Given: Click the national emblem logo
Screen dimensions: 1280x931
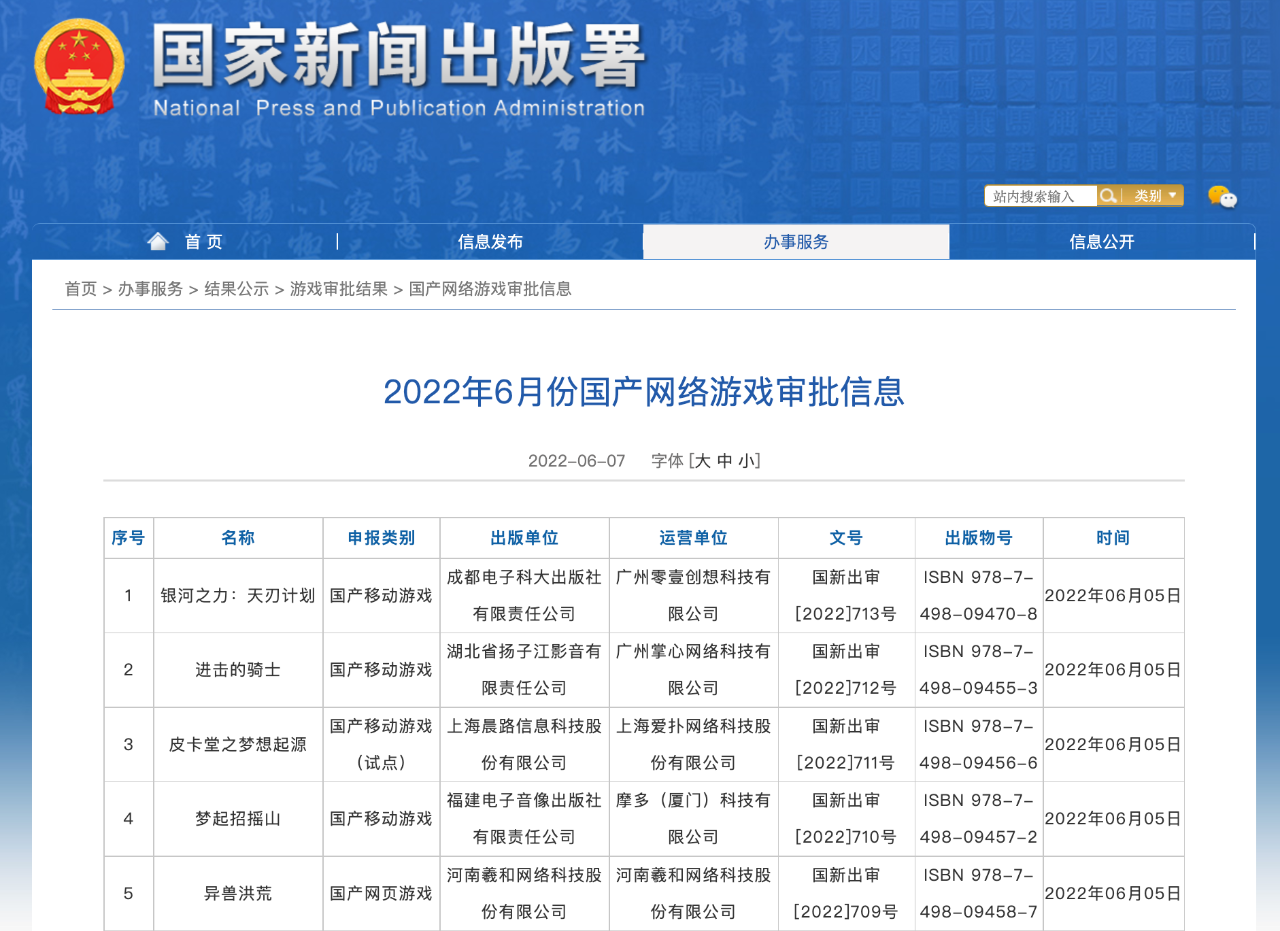Looking at the screenshot, I should pos(79,67).
